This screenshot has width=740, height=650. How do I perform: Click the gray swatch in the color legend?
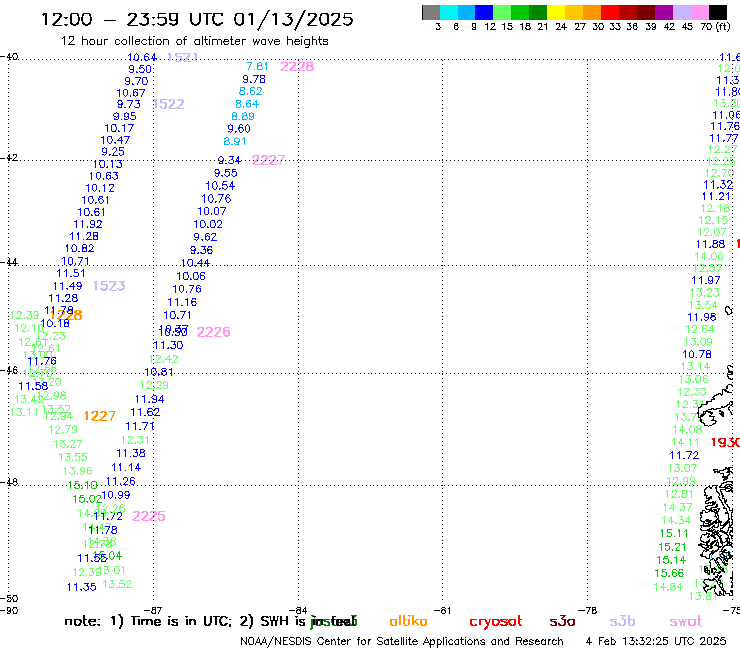pyautogui.click(x=431, y=12)
